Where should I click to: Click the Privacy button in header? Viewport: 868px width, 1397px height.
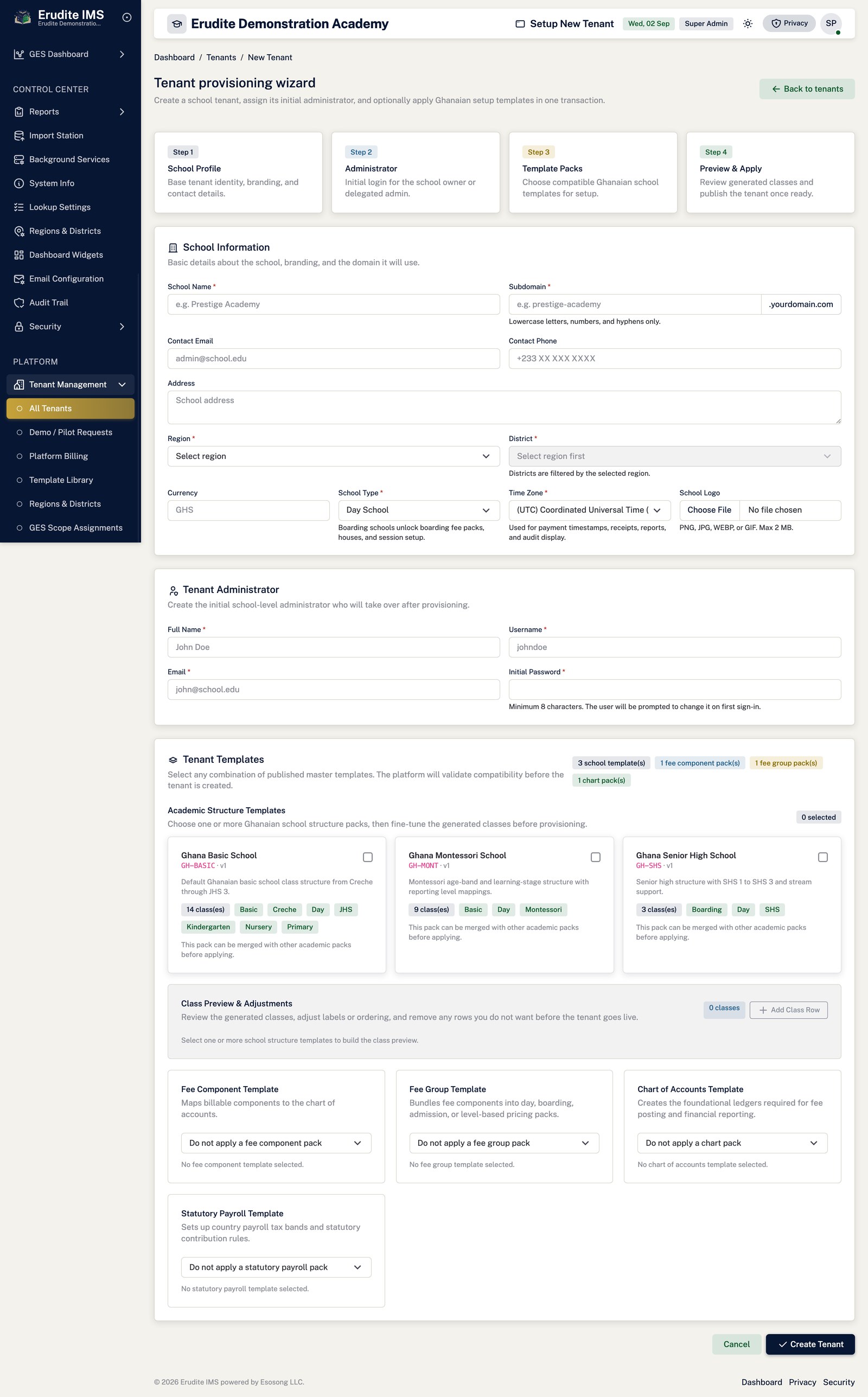pos(789,23)
